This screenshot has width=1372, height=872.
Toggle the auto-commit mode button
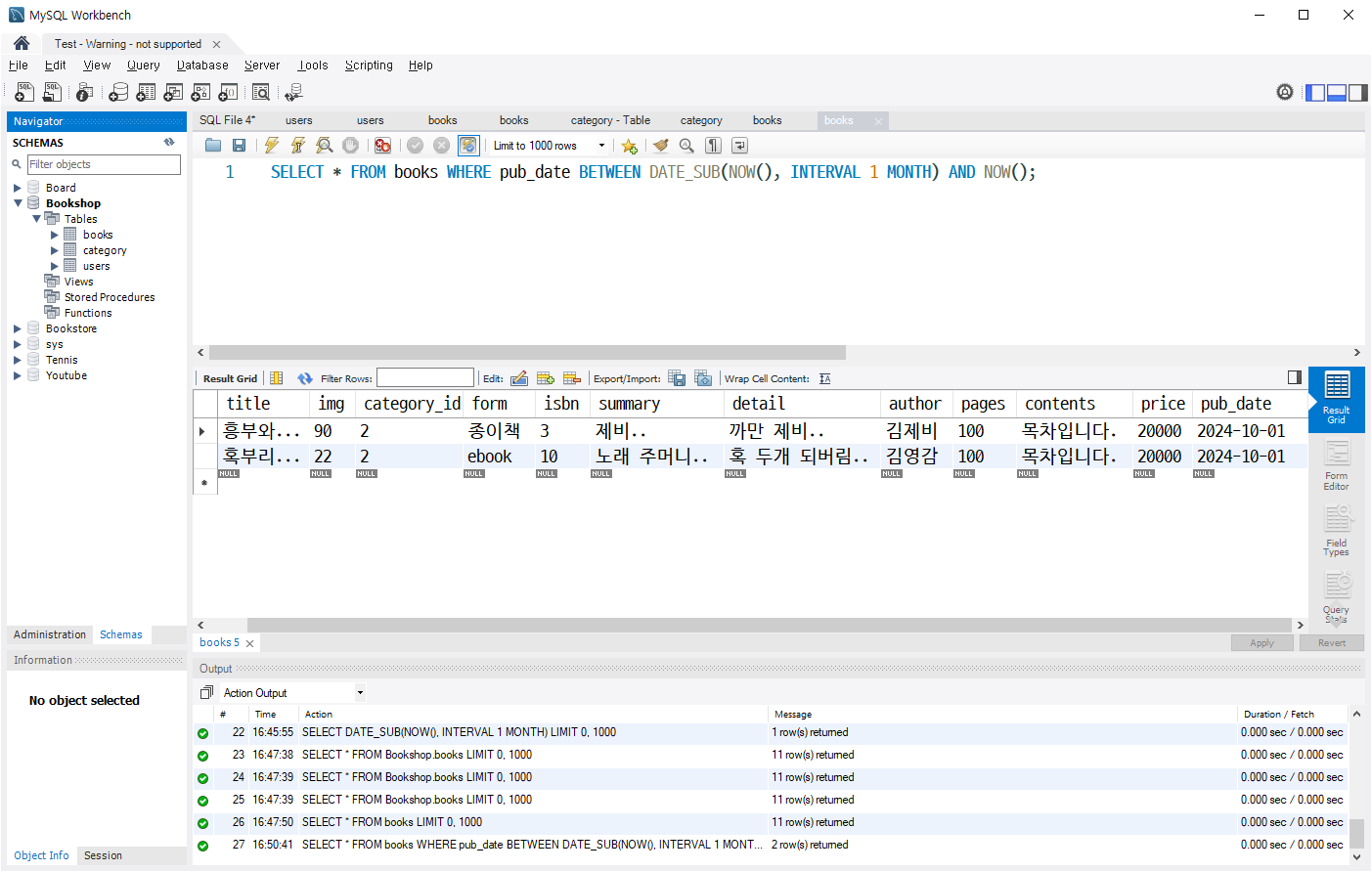pyautogui.click(x=468, y=146)
